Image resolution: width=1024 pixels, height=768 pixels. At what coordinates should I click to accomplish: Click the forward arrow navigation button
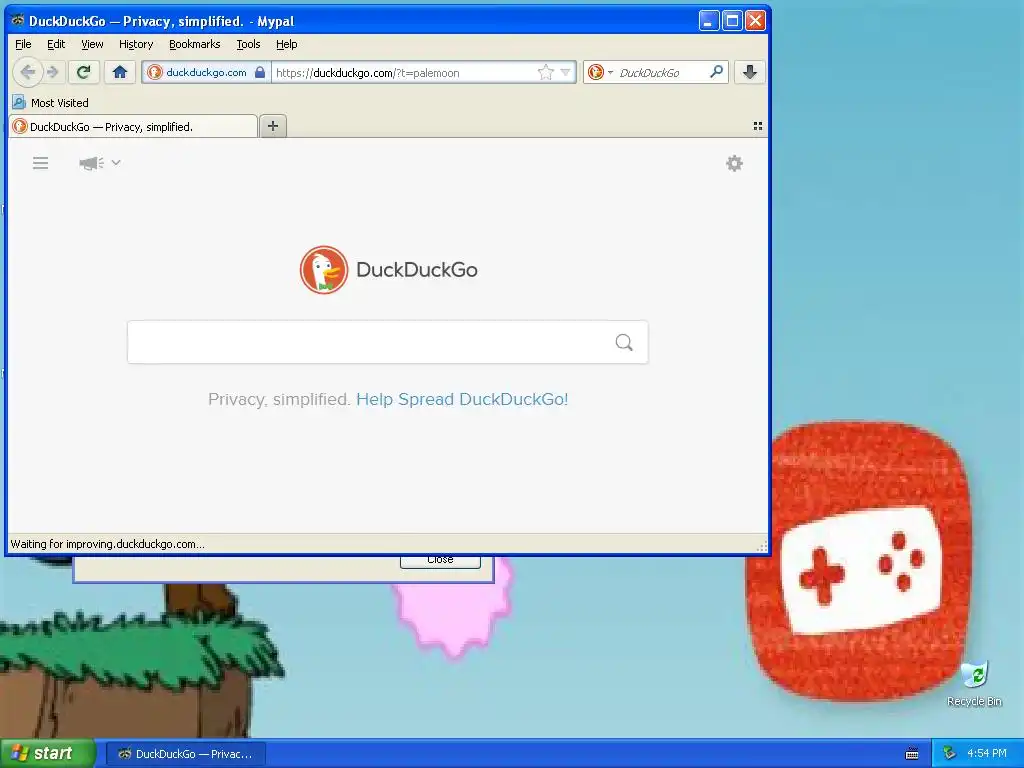tap(54, 72)
